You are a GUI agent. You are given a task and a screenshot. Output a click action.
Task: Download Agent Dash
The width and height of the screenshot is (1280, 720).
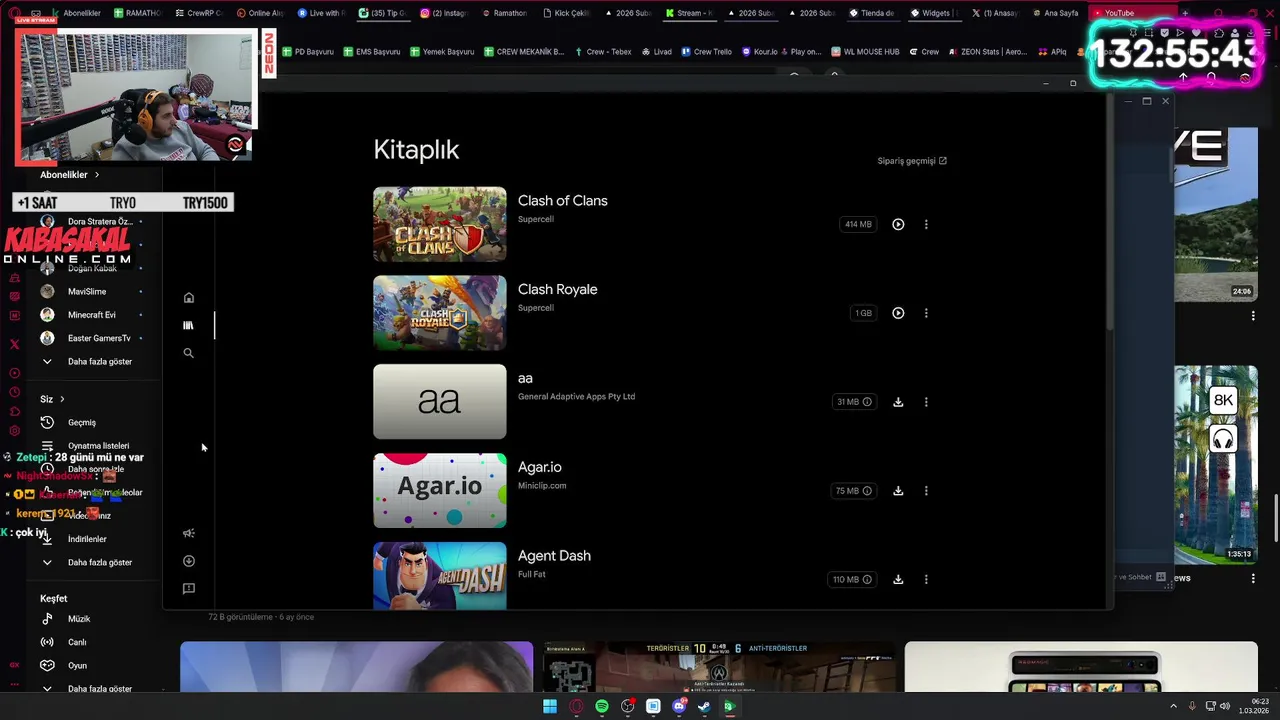pyautogui.click(x=898, y=579)
